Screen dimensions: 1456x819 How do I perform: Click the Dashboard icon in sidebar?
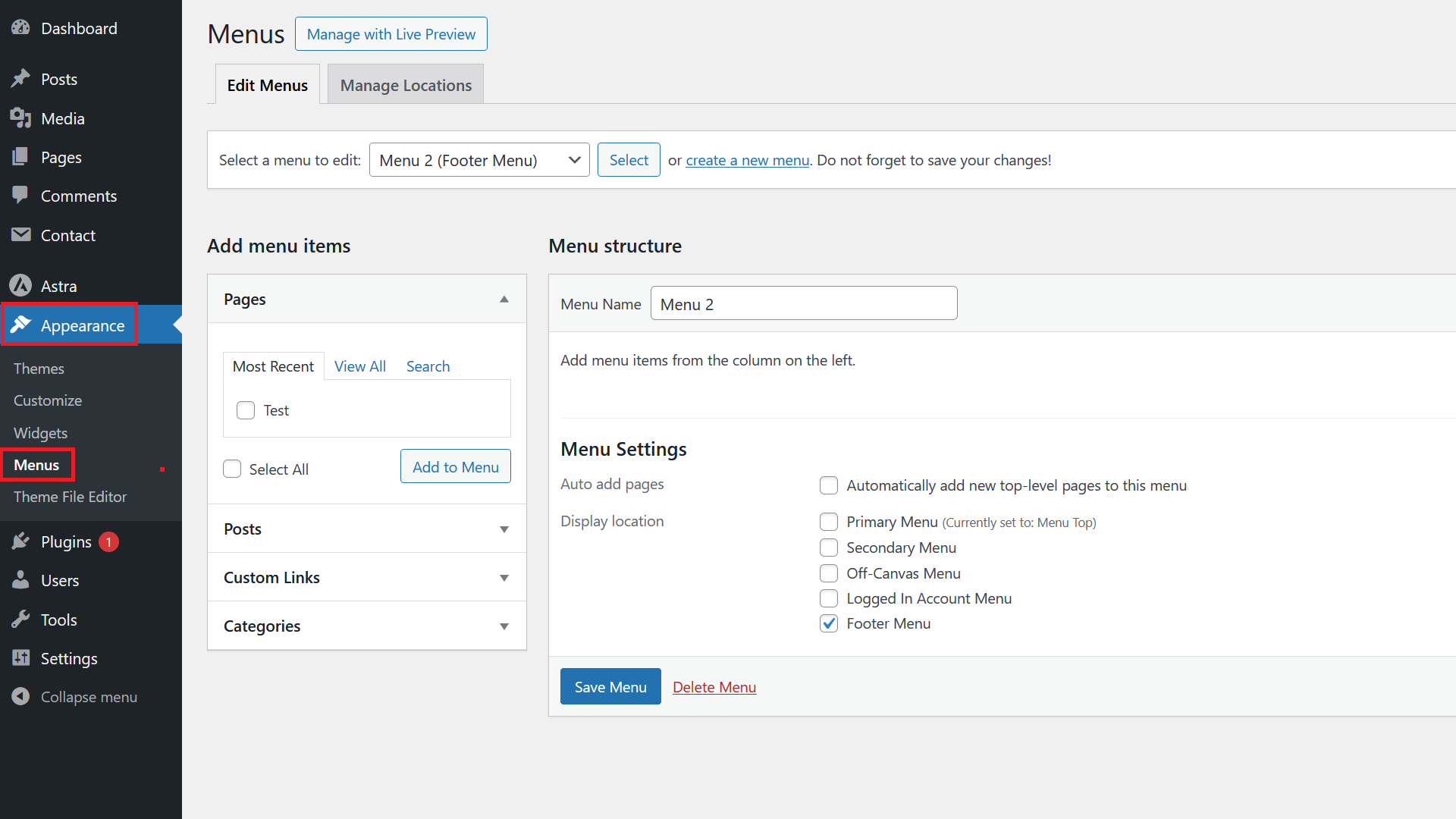(x=20, y=28)
